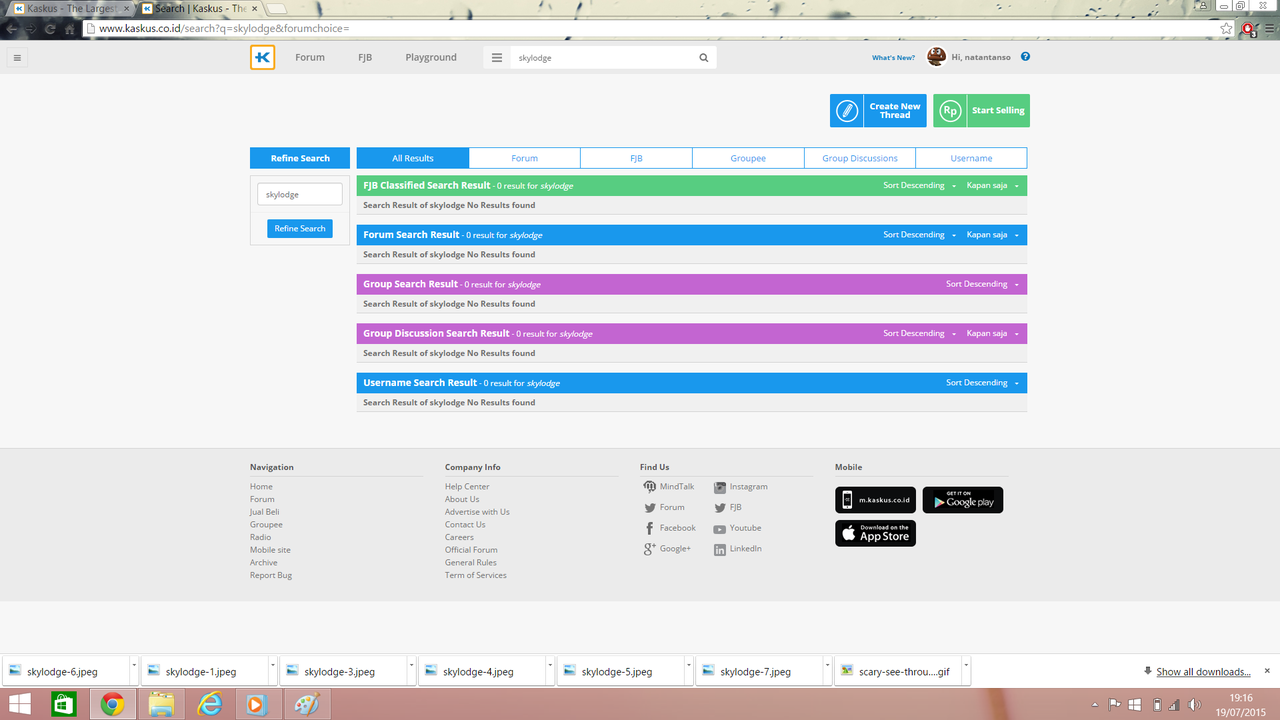The width and height of the screenshot is (1280, 720).
Task: Open Twitter FJB link in Find Us
Action: point(728,508)
